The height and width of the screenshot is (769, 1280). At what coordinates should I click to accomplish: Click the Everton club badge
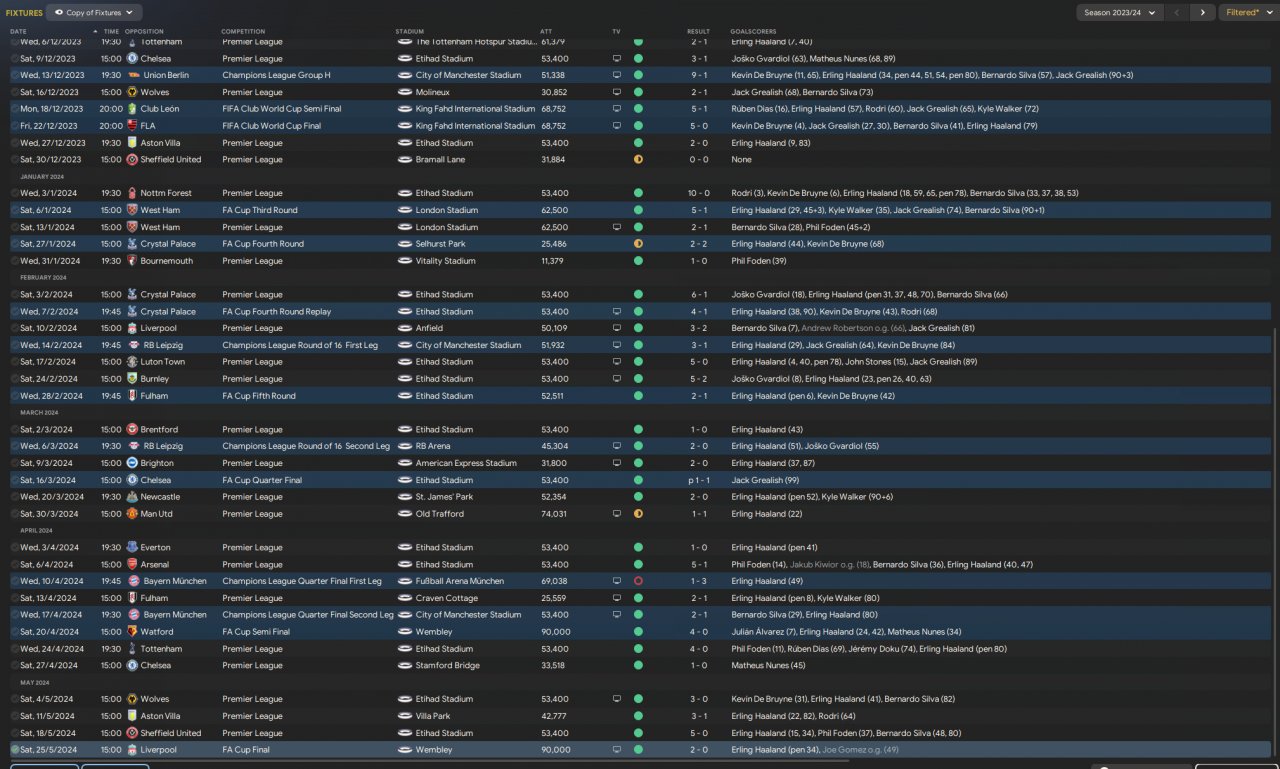(132, 548)
